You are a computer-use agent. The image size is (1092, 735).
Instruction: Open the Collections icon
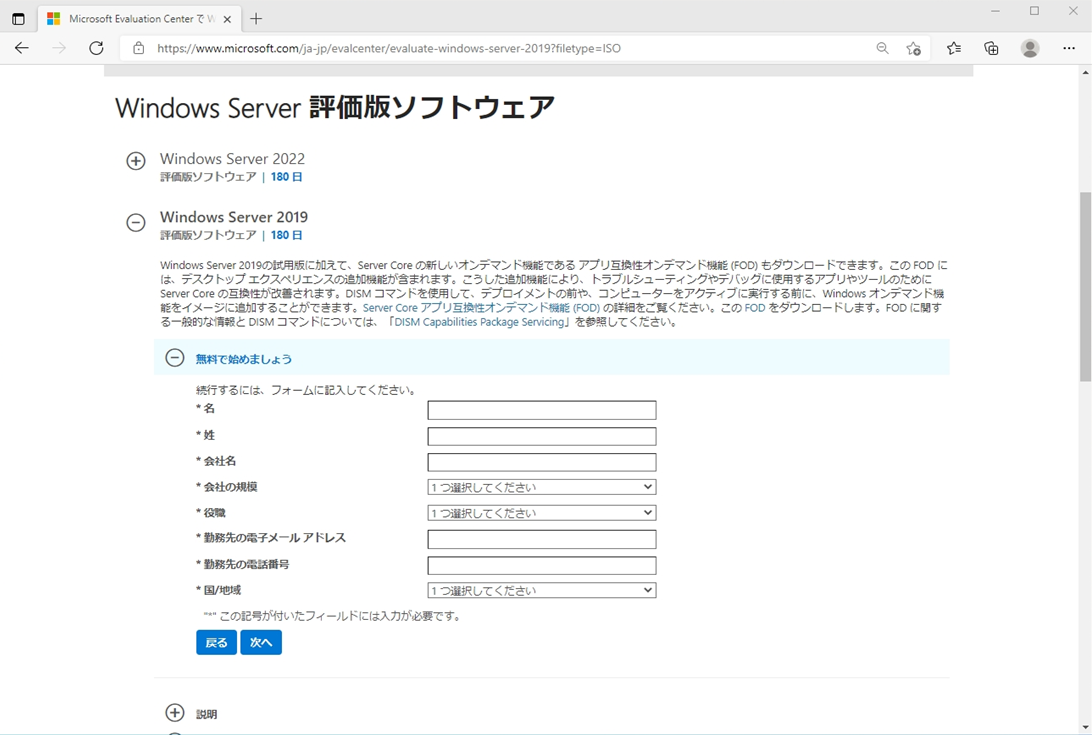point(991,48)
